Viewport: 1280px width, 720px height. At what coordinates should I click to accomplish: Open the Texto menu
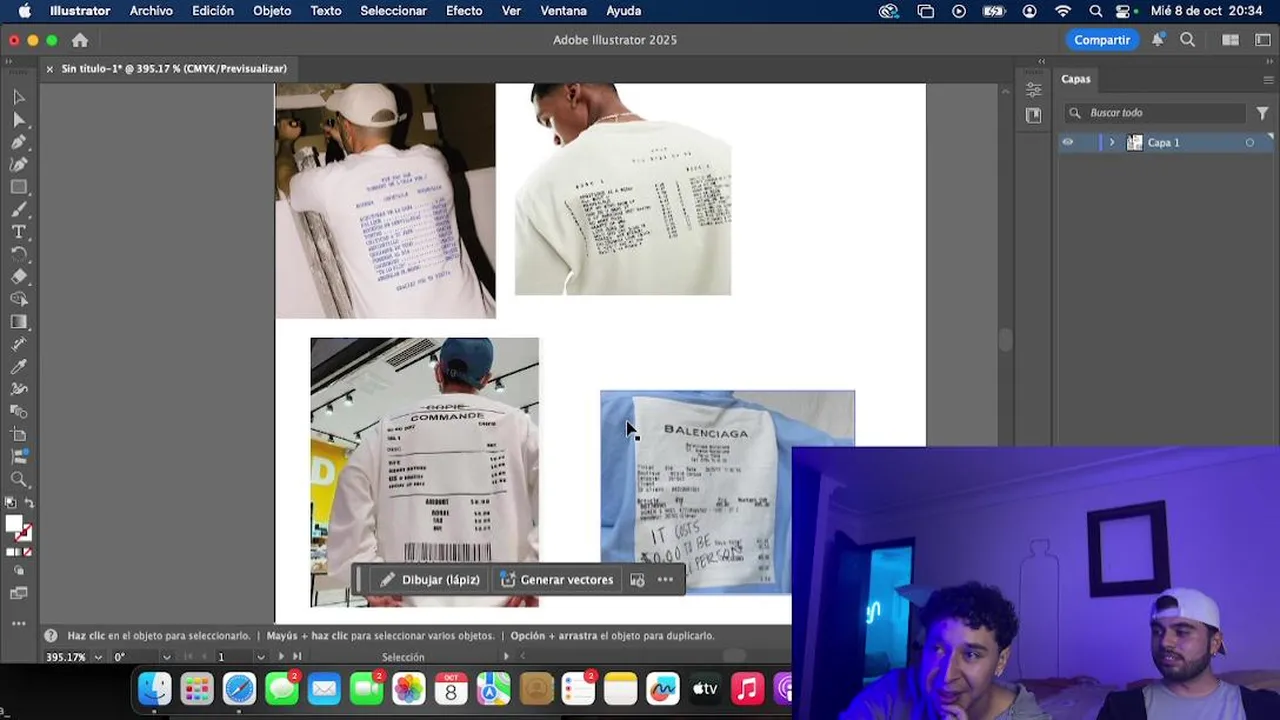coord(326,11)
